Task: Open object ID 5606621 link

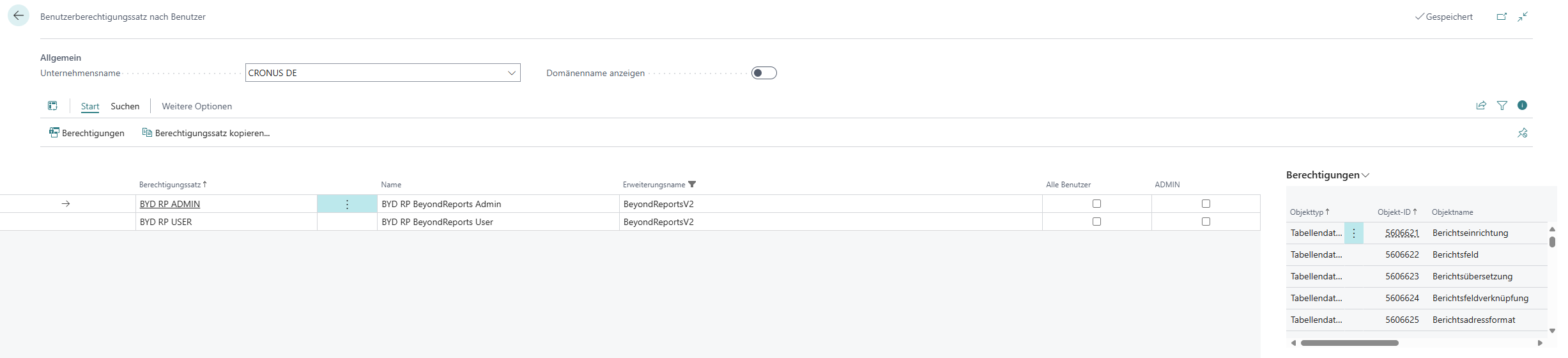Action: [x=1402, y=233]
